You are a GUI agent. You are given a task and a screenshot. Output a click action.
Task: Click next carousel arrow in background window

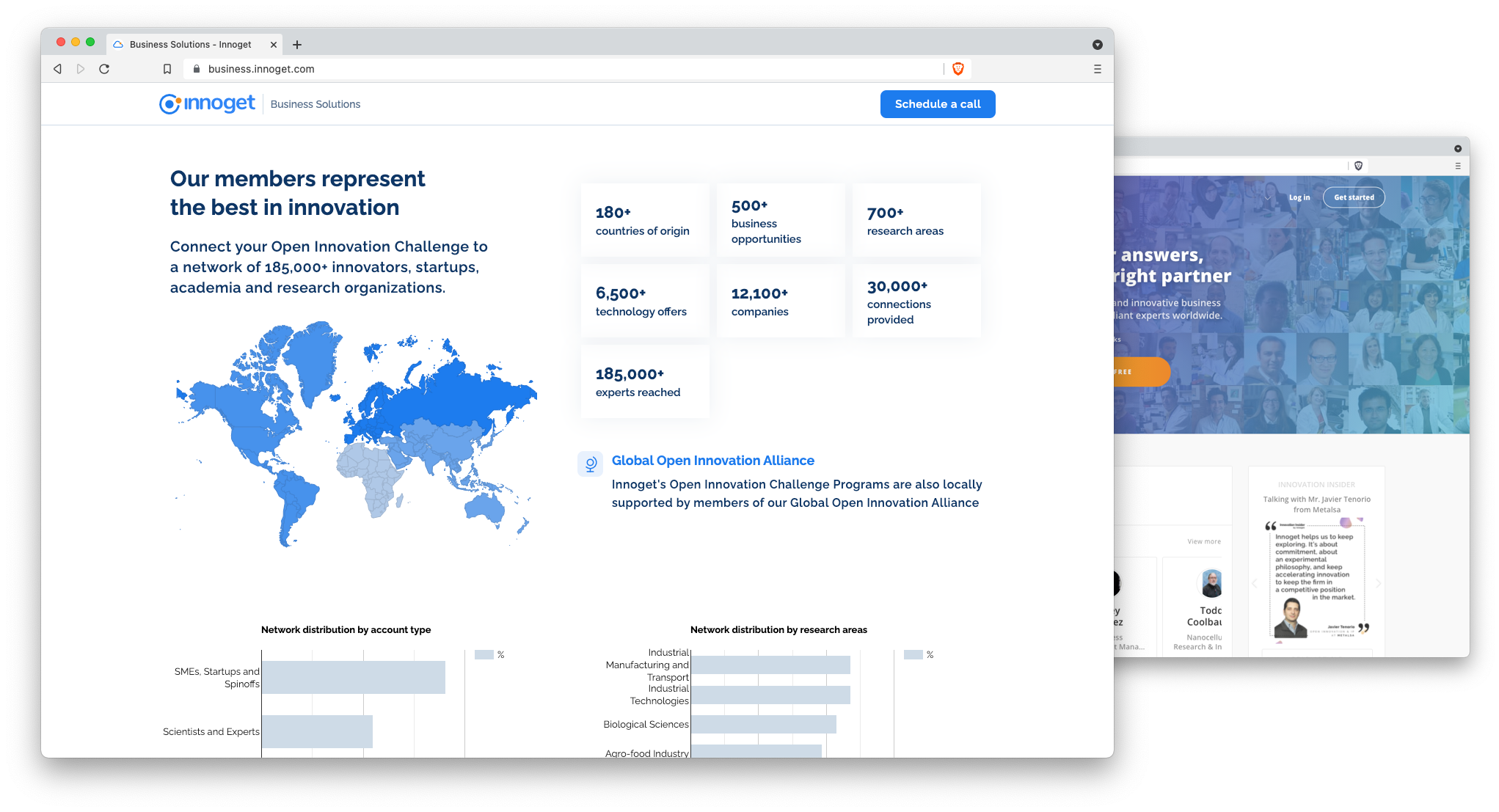point(1378,584)
